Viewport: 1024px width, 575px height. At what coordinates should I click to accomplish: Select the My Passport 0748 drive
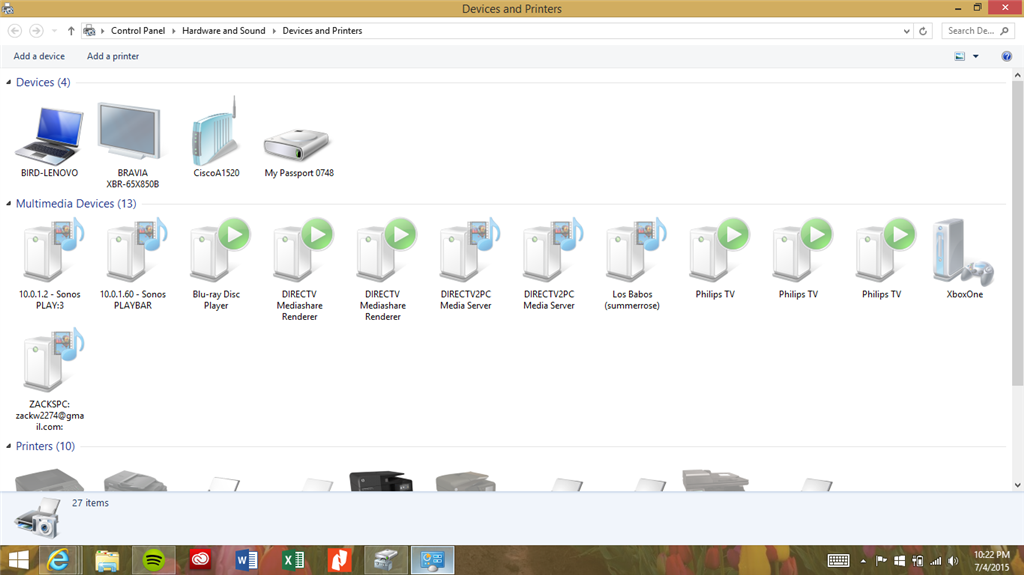(x=298, y=152)
